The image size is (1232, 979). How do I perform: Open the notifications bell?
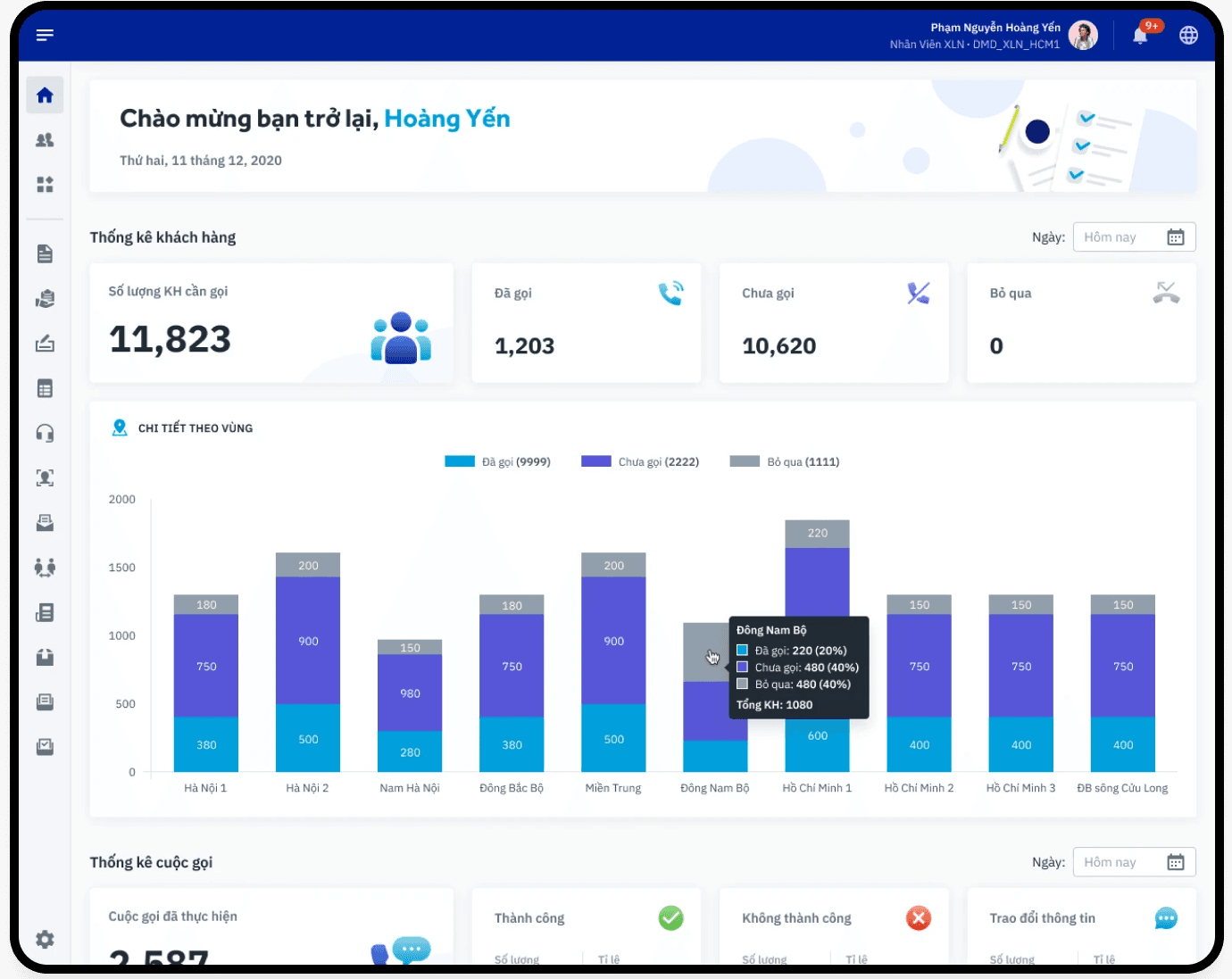pos(1140,36)
